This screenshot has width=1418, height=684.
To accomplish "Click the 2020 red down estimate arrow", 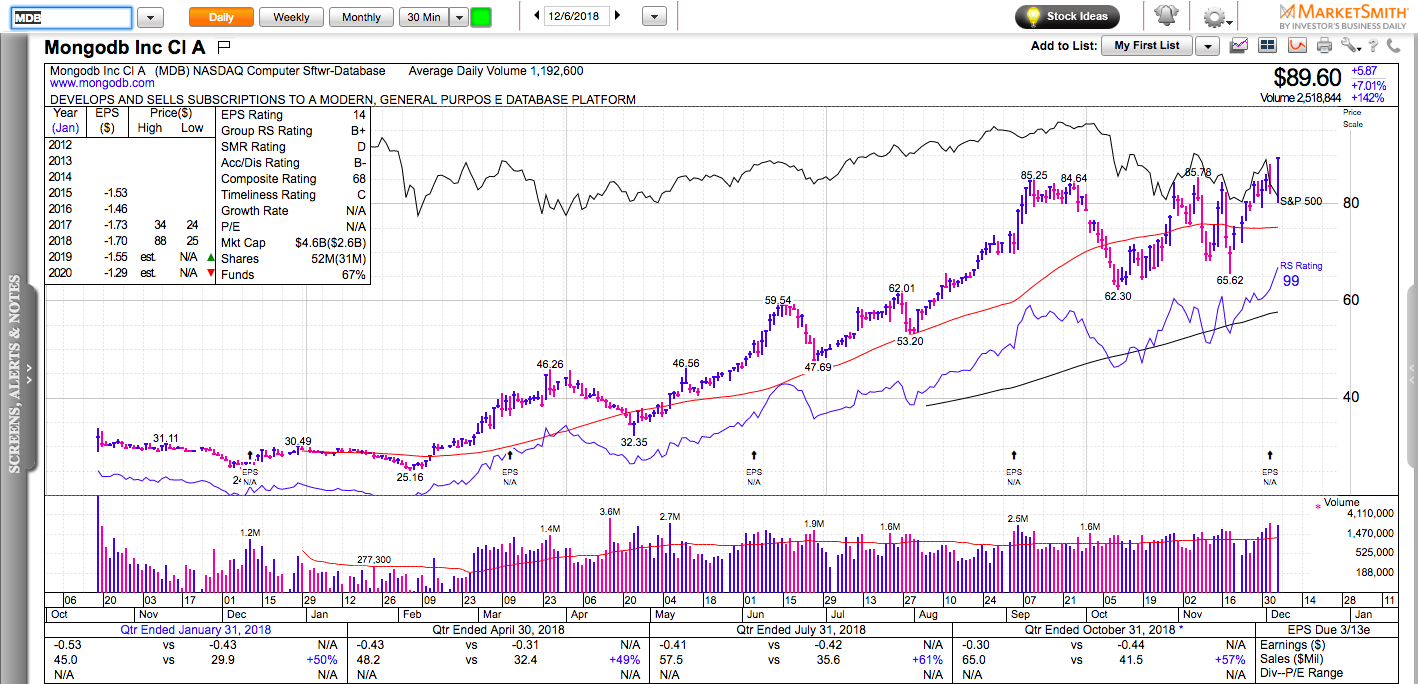I will pos(210,273).
